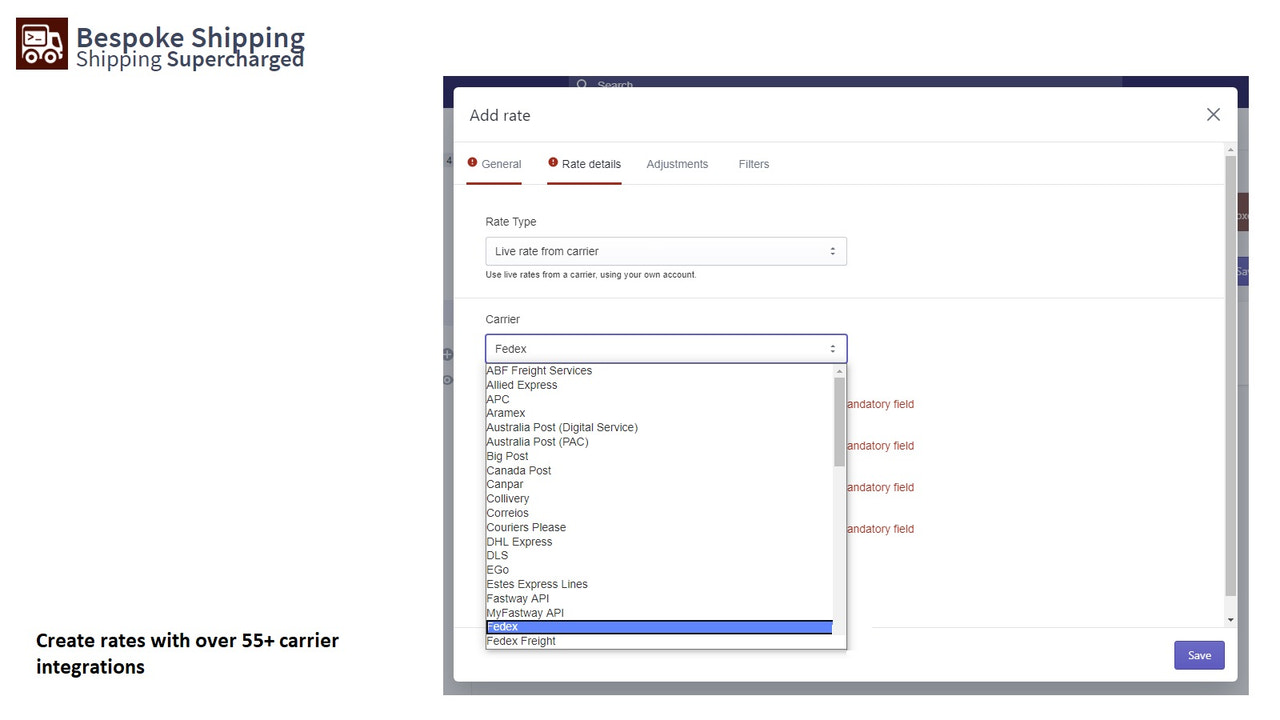
Task: Click the Bespoke Shipping truck logo
Action: click(41, 43)
